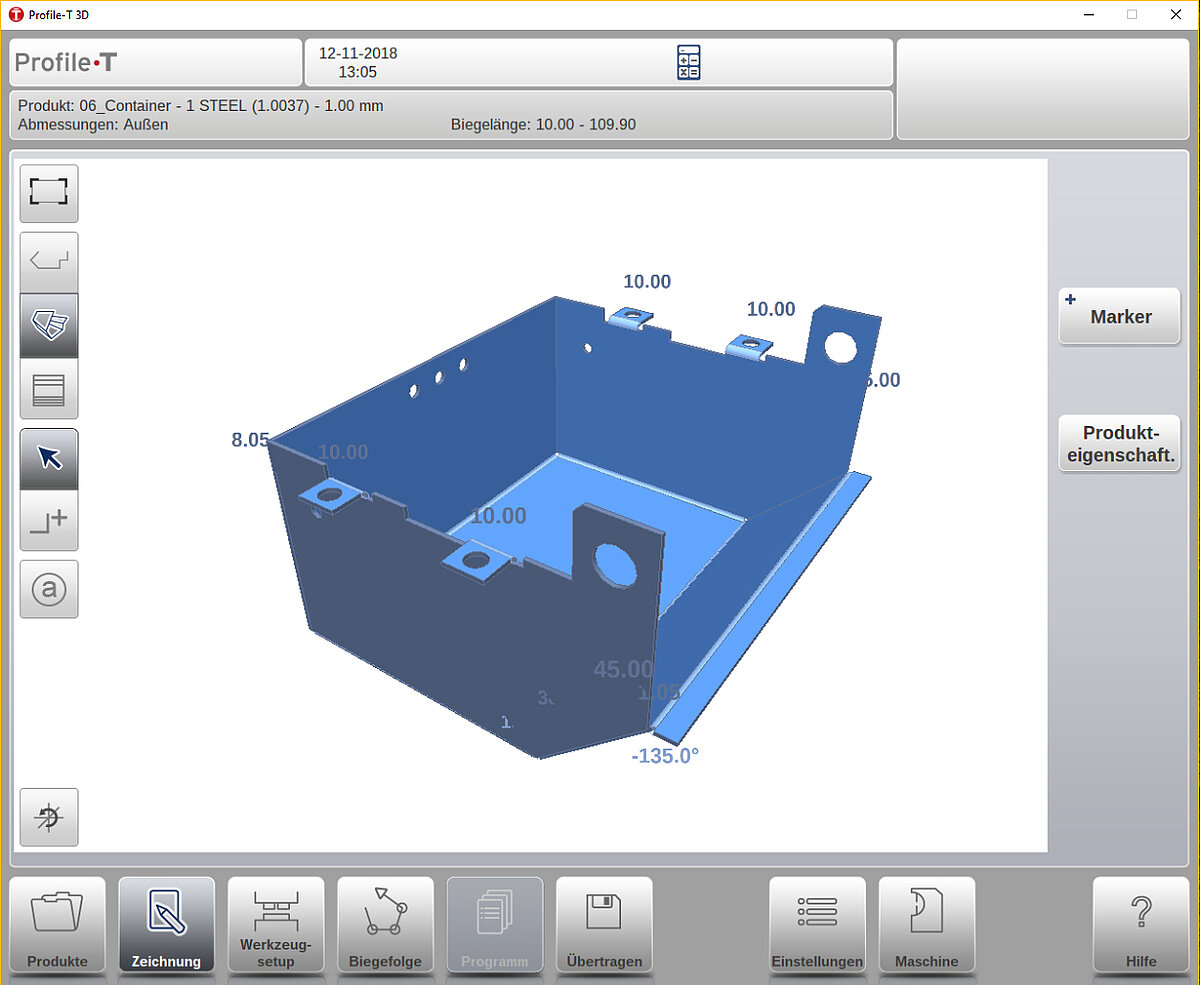Screen dimensions: 1200x985
Task: Open the Werkzeugsetup tab
Action: coord(276,925)
